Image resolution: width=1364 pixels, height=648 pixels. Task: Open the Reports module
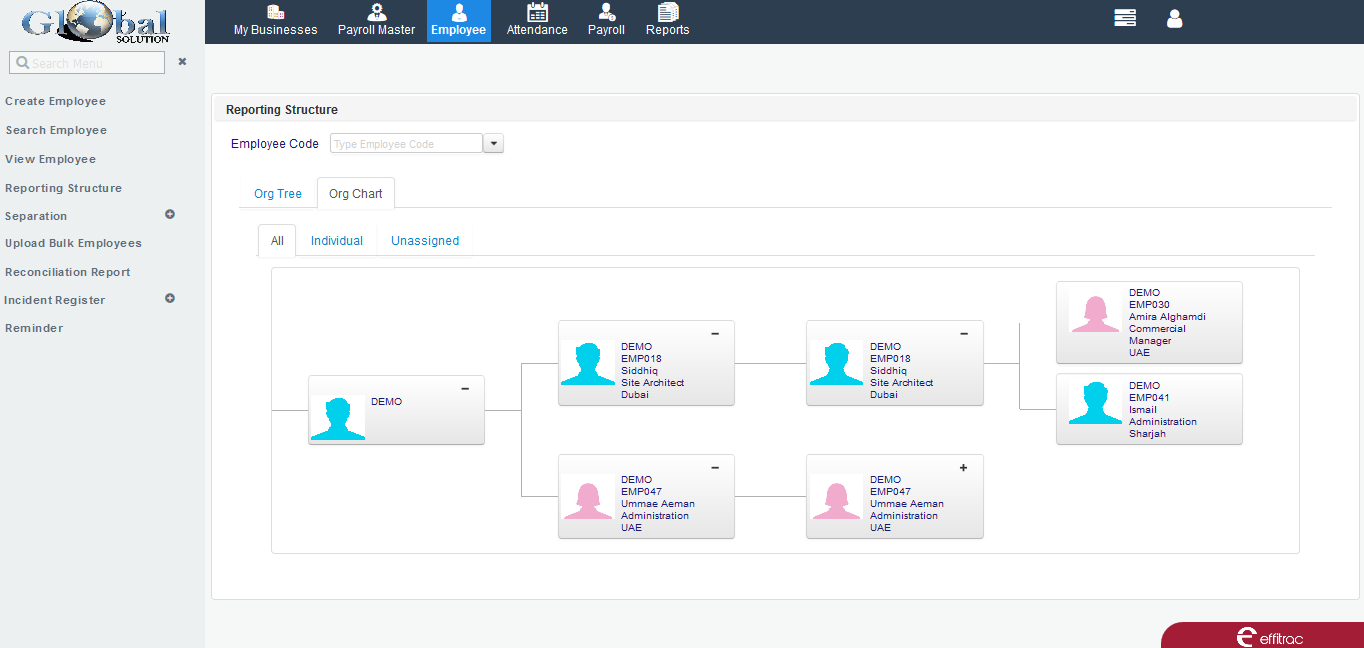click(667, 21)
